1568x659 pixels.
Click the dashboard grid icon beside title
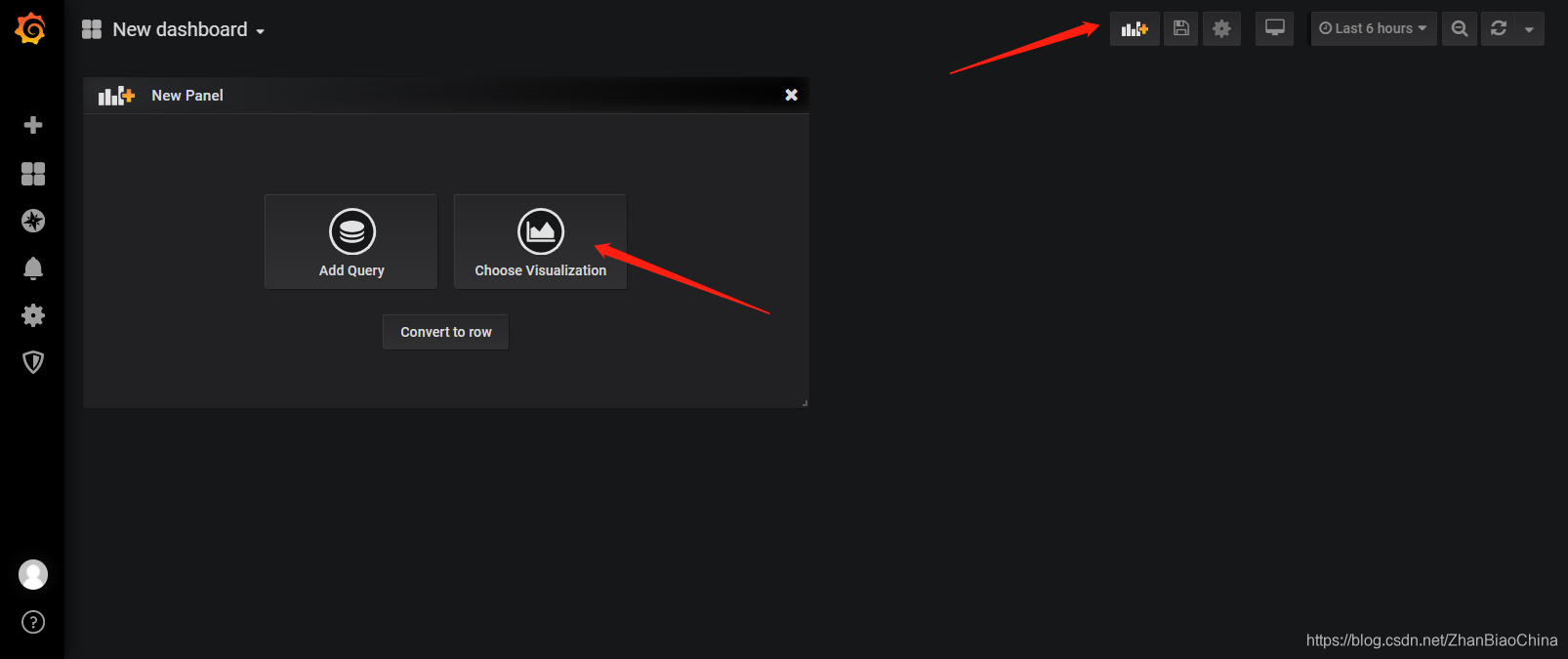pyautogui.click(x=92, y=29)
